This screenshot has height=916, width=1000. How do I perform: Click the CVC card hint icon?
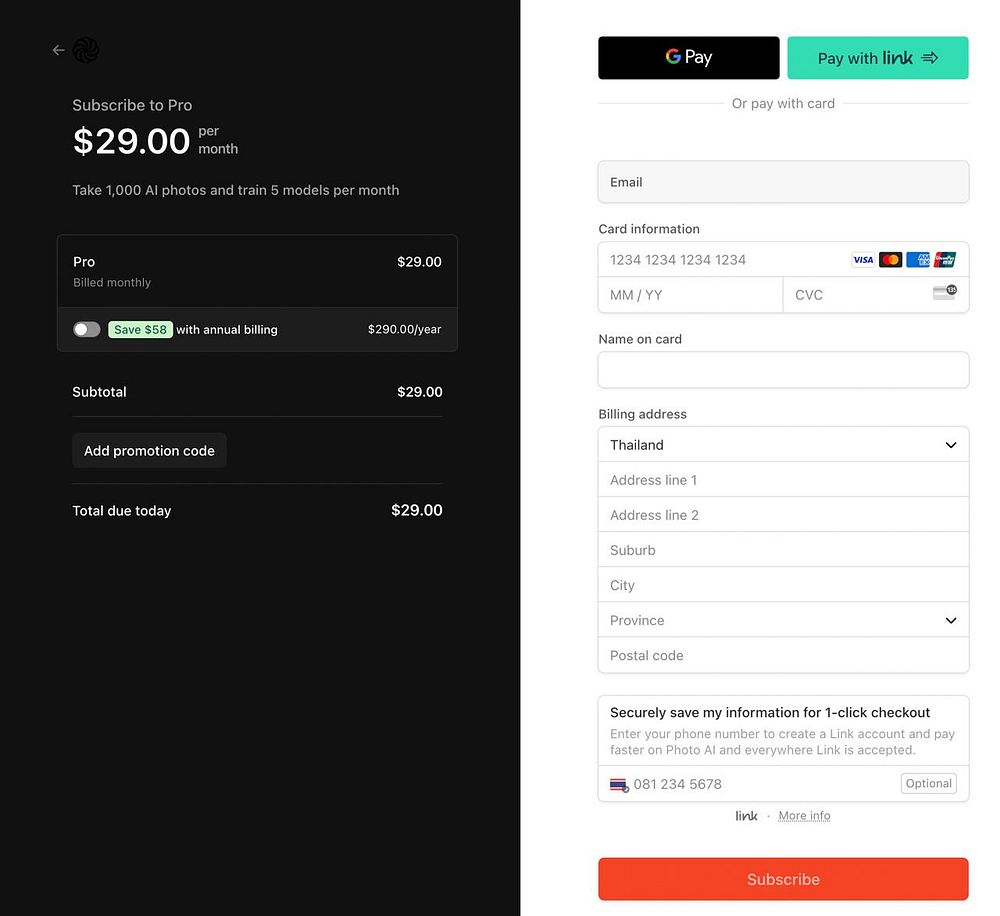[944, 293]
